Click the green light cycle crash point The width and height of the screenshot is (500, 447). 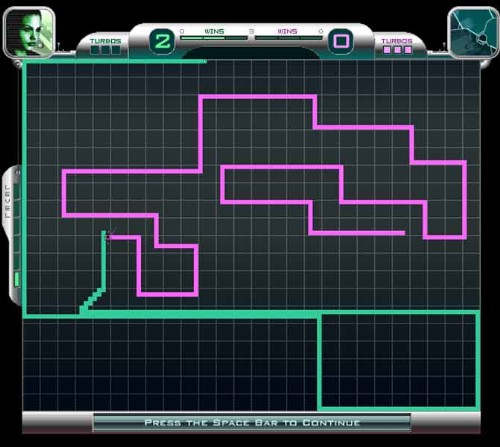107,236
